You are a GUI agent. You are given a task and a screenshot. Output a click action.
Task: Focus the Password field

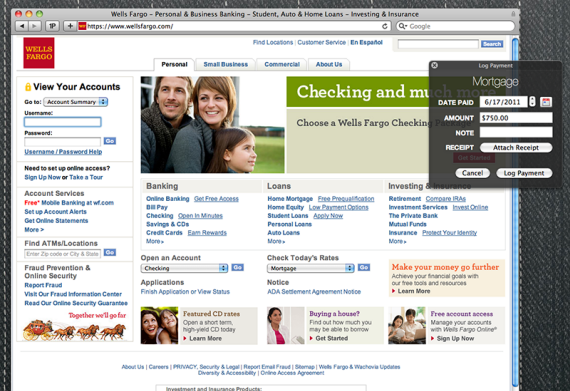click(63, 142)
